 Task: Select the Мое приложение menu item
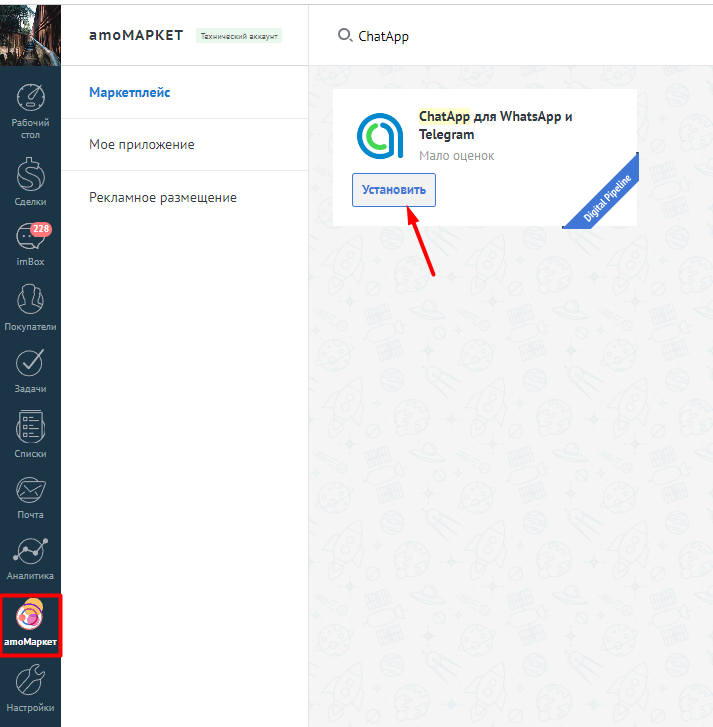[141, 145]
